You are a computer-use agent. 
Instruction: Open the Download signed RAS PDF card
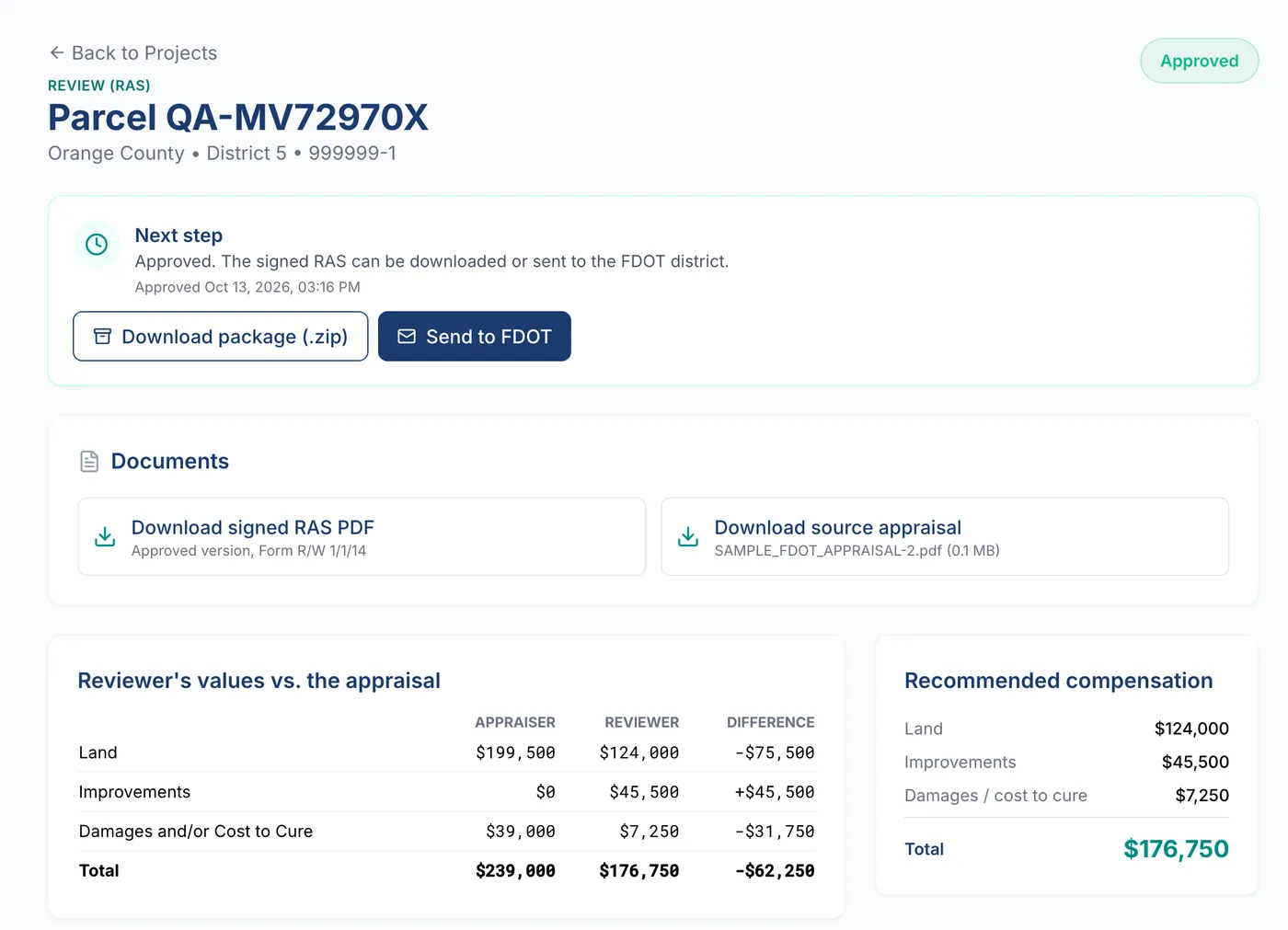point(362,536)
